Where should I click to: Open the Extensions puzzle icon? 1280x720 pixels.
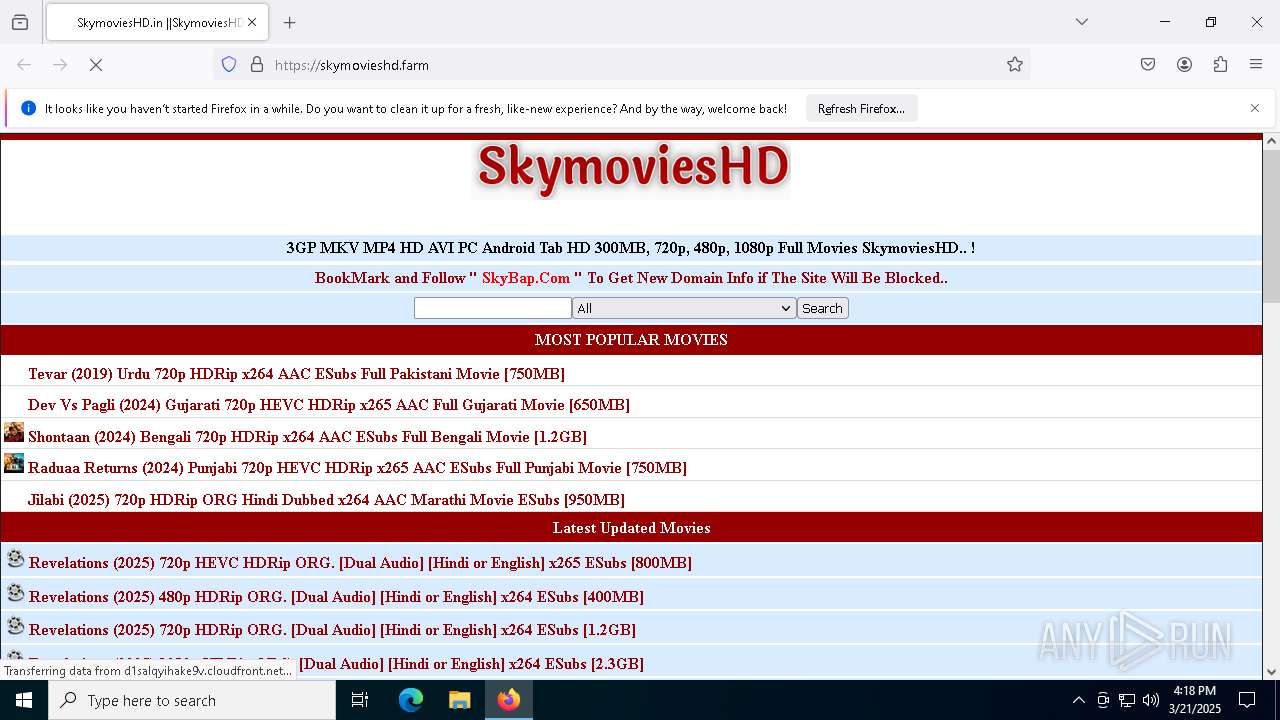pyautogui.click(x=1220, y=64)
